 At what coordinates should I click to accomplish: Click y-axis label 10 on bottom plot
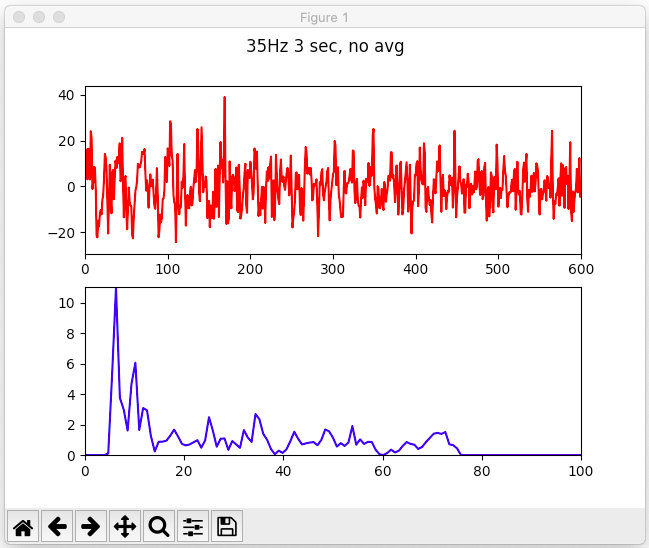coord(66,303)
